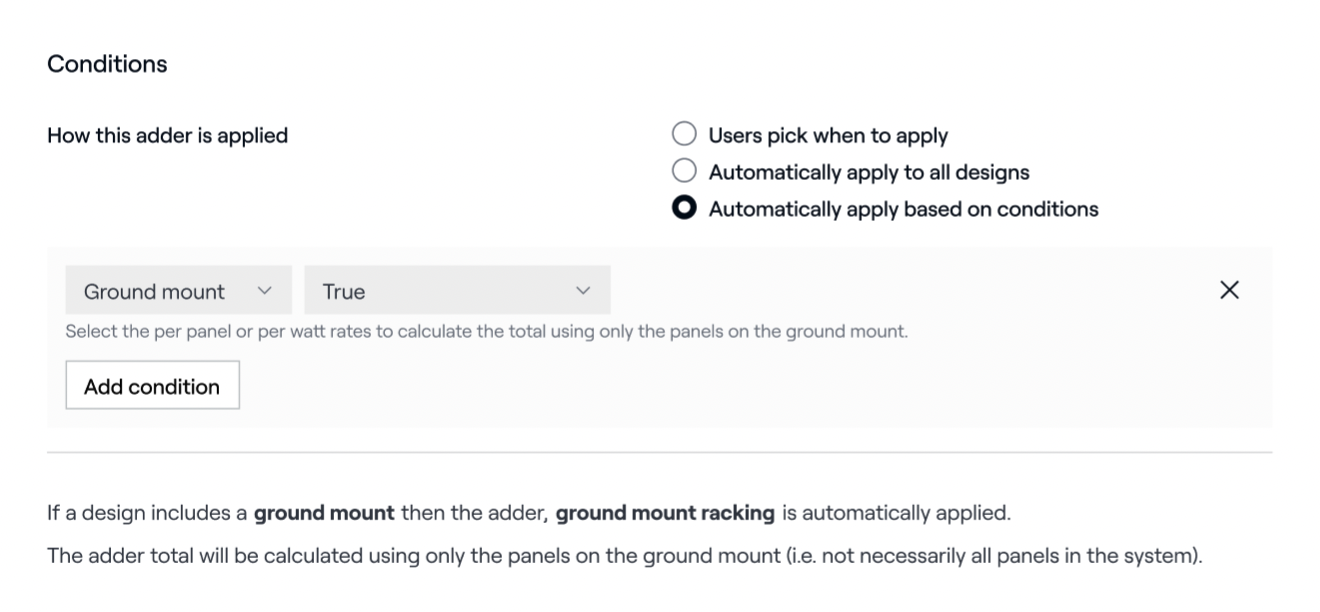
Task: Click the 'Automatically apply to all designs' label text
Action: [x=869, y=172]
